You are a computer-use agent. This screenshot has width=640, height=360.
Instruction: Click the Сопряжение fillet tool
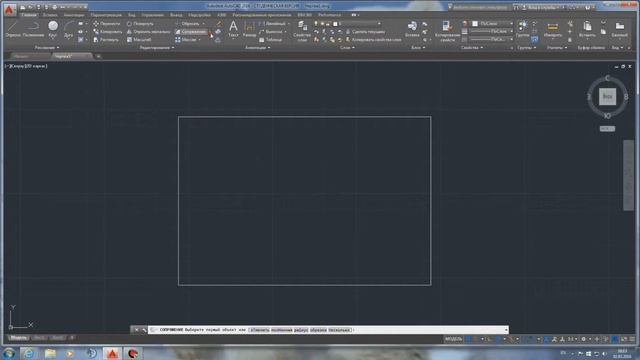click(x=191, y=31)
